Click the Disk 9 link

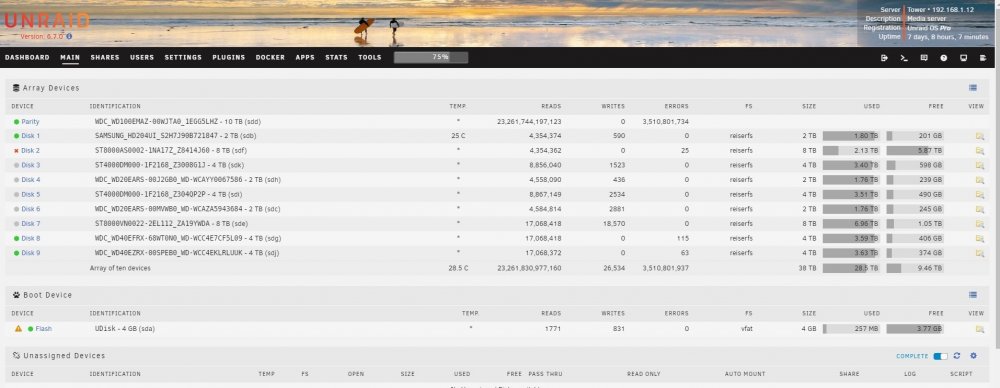(x=31, y=253)
